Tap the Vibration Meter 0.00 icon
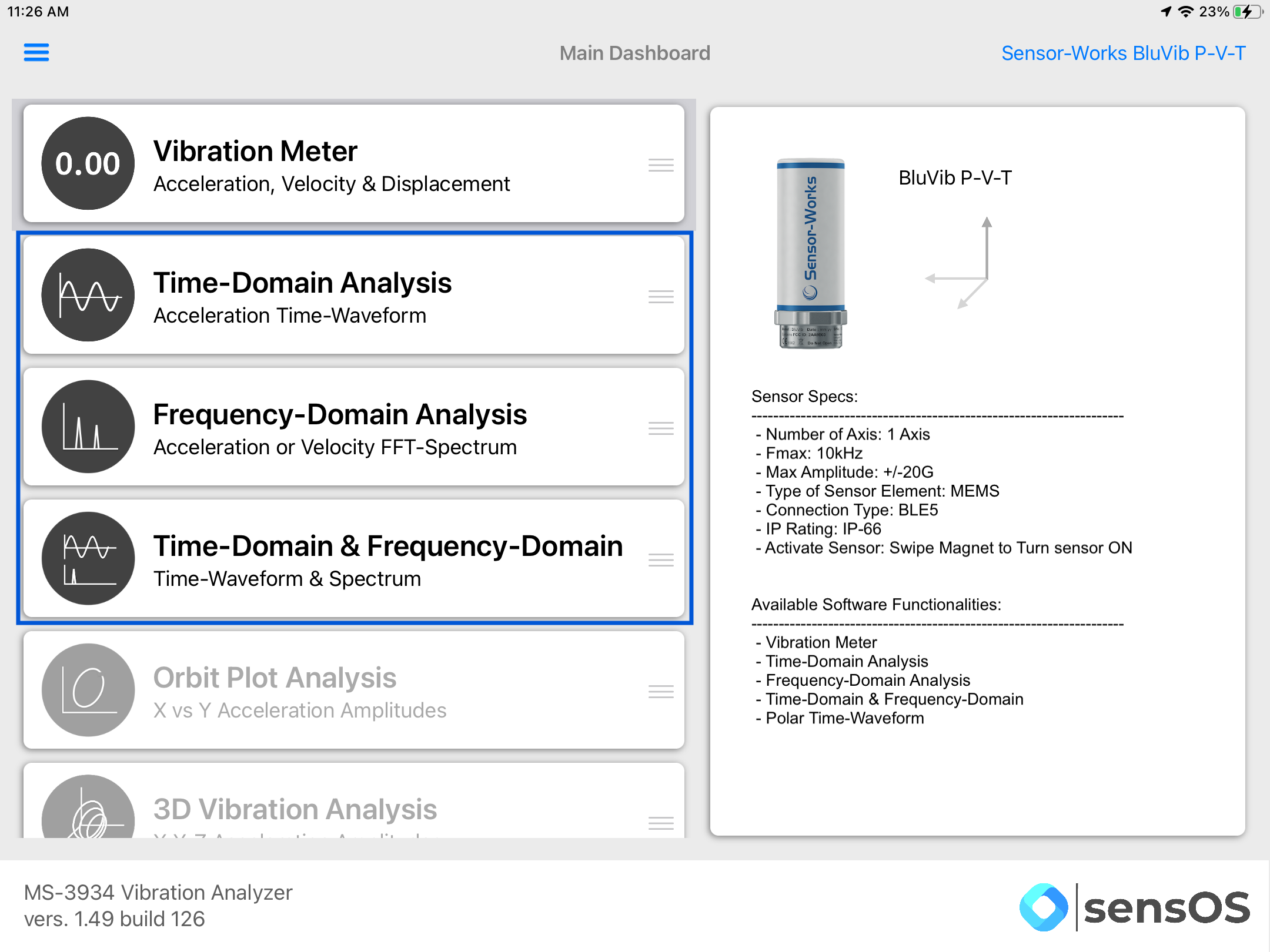Screen dimensions: 1270x952 [x=88, y=163]
